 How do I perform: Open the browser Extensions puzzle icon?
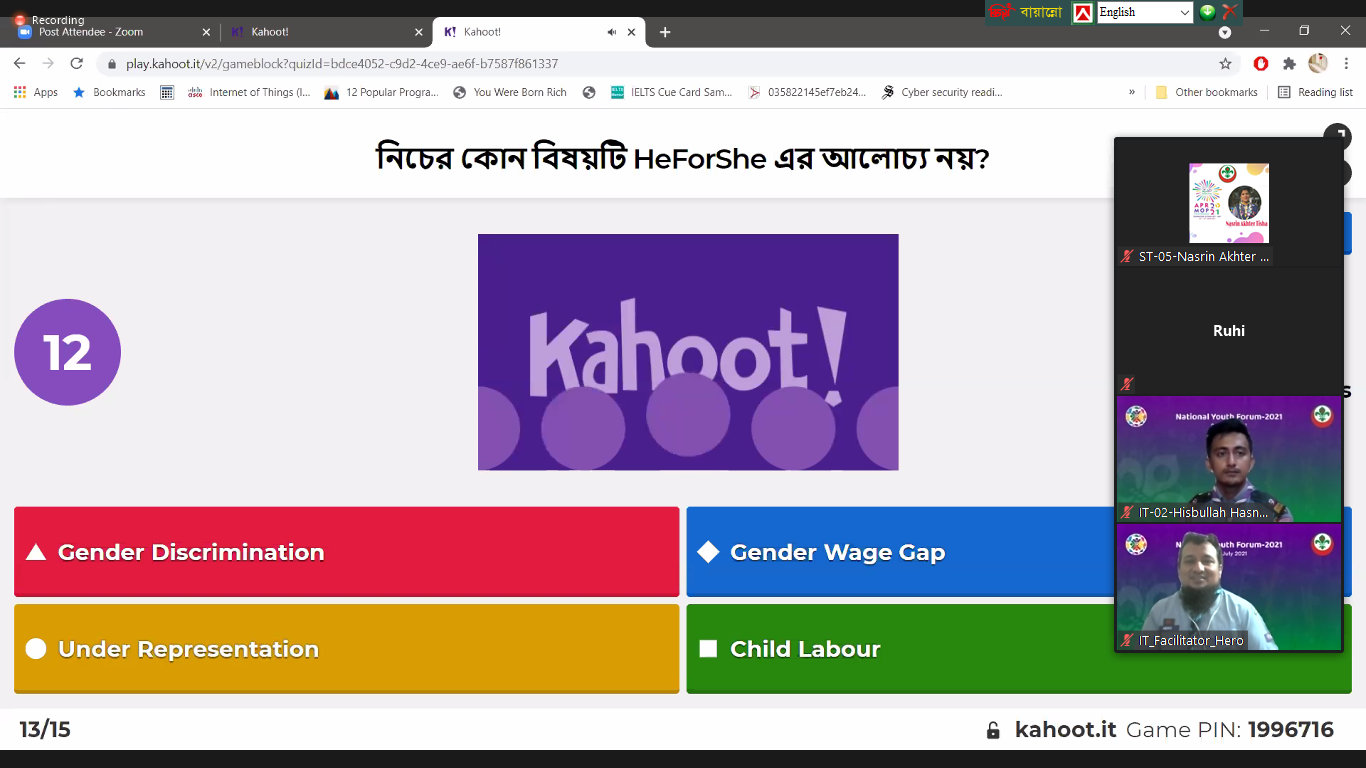click(1289, 63)
